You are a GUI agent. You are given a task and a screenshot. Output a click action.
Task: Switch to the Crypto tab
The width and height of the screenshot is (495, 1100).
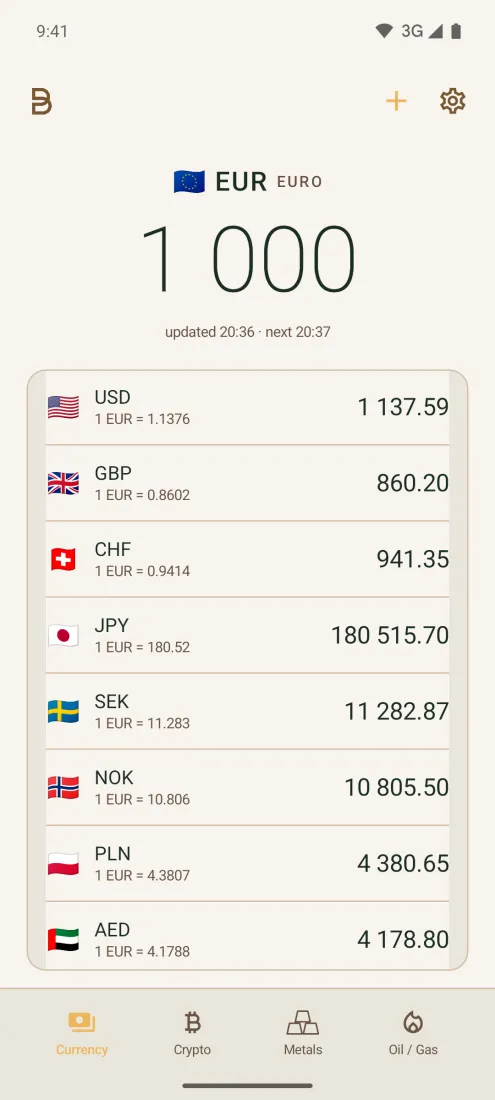(192, 1033)
